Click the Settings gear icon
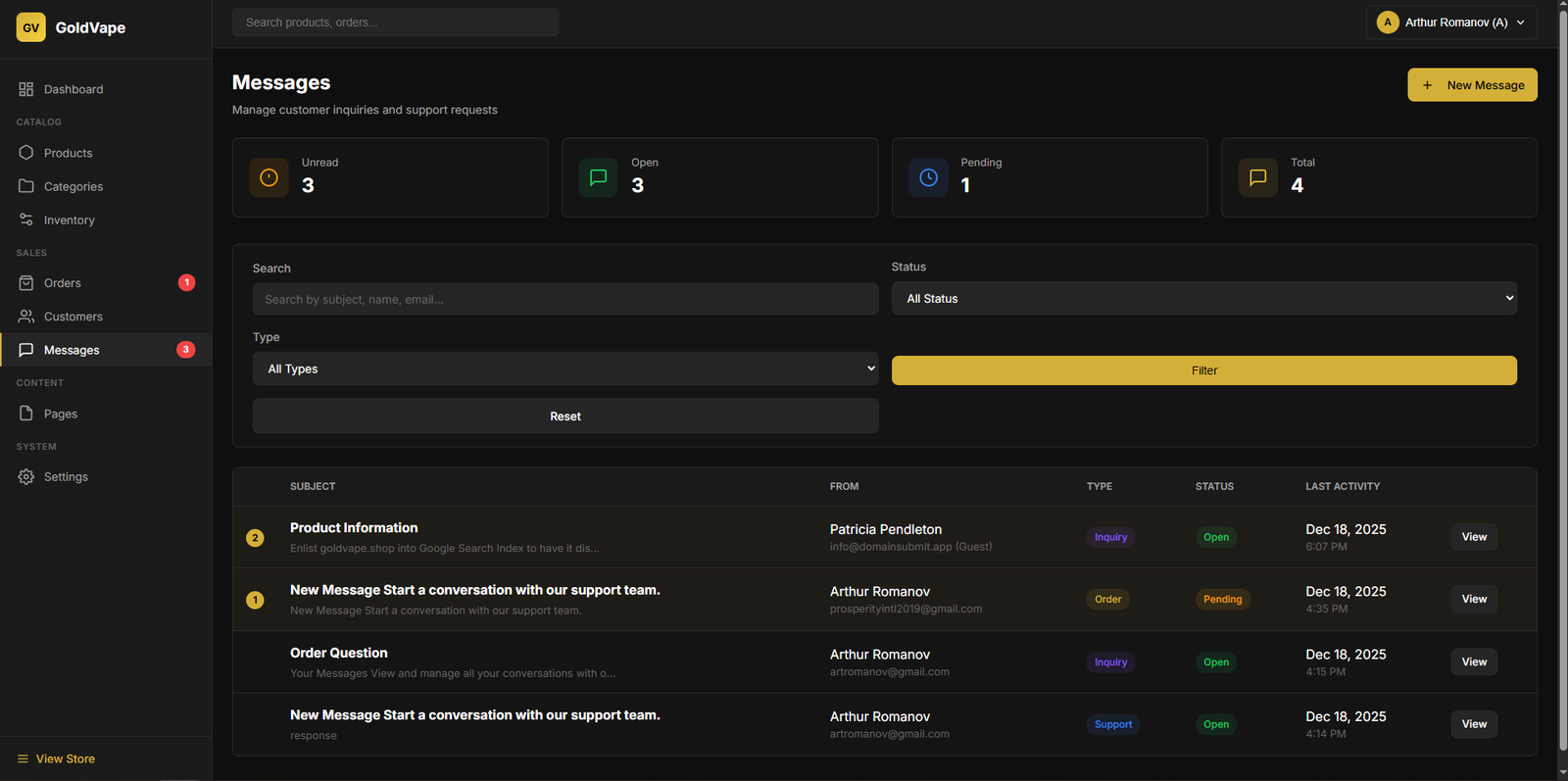The width and height of the screenshot is (1568, 781). (26, 477)
